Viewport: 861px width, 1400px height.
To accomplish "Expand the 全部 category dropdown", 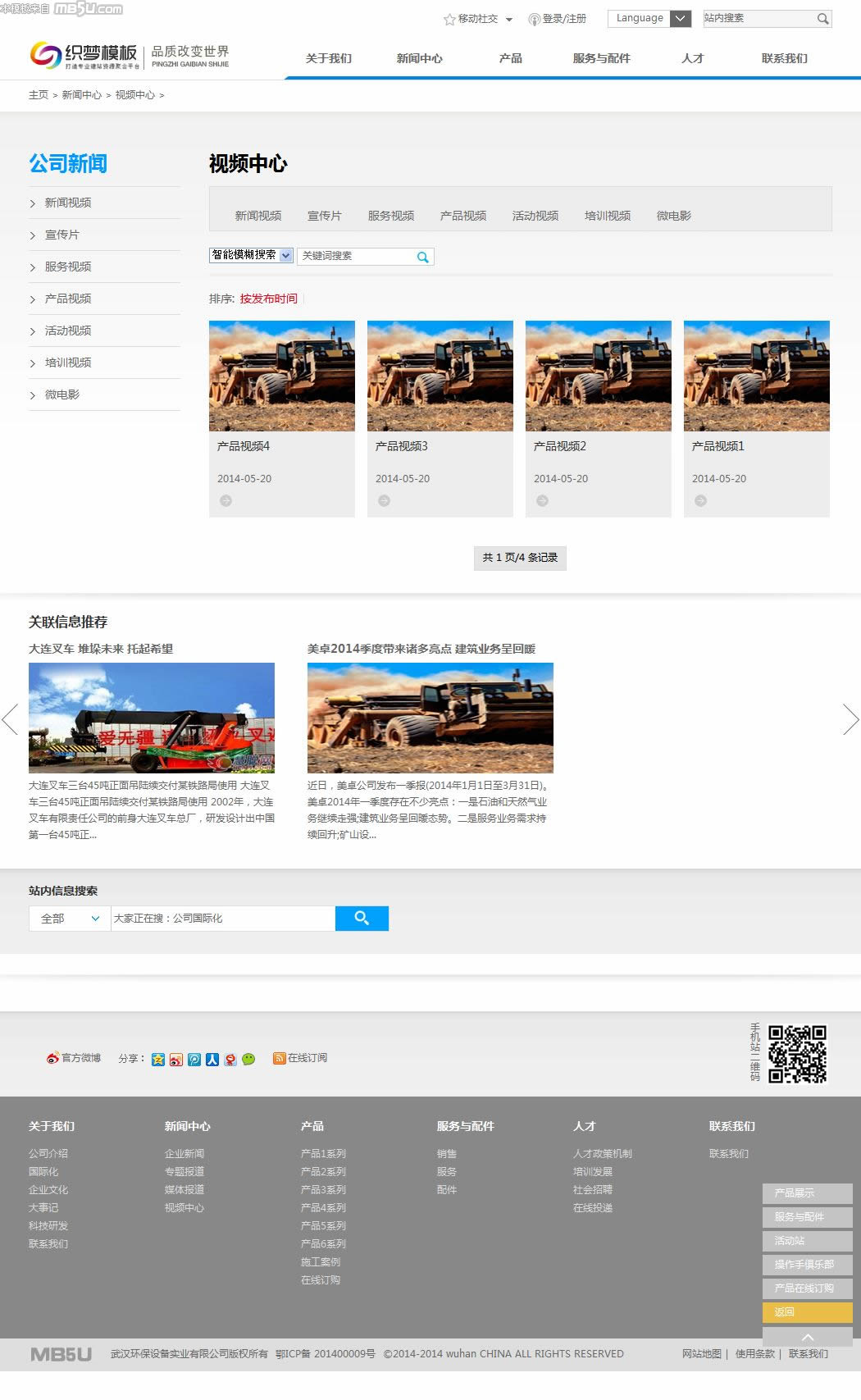I will point(70,919).
